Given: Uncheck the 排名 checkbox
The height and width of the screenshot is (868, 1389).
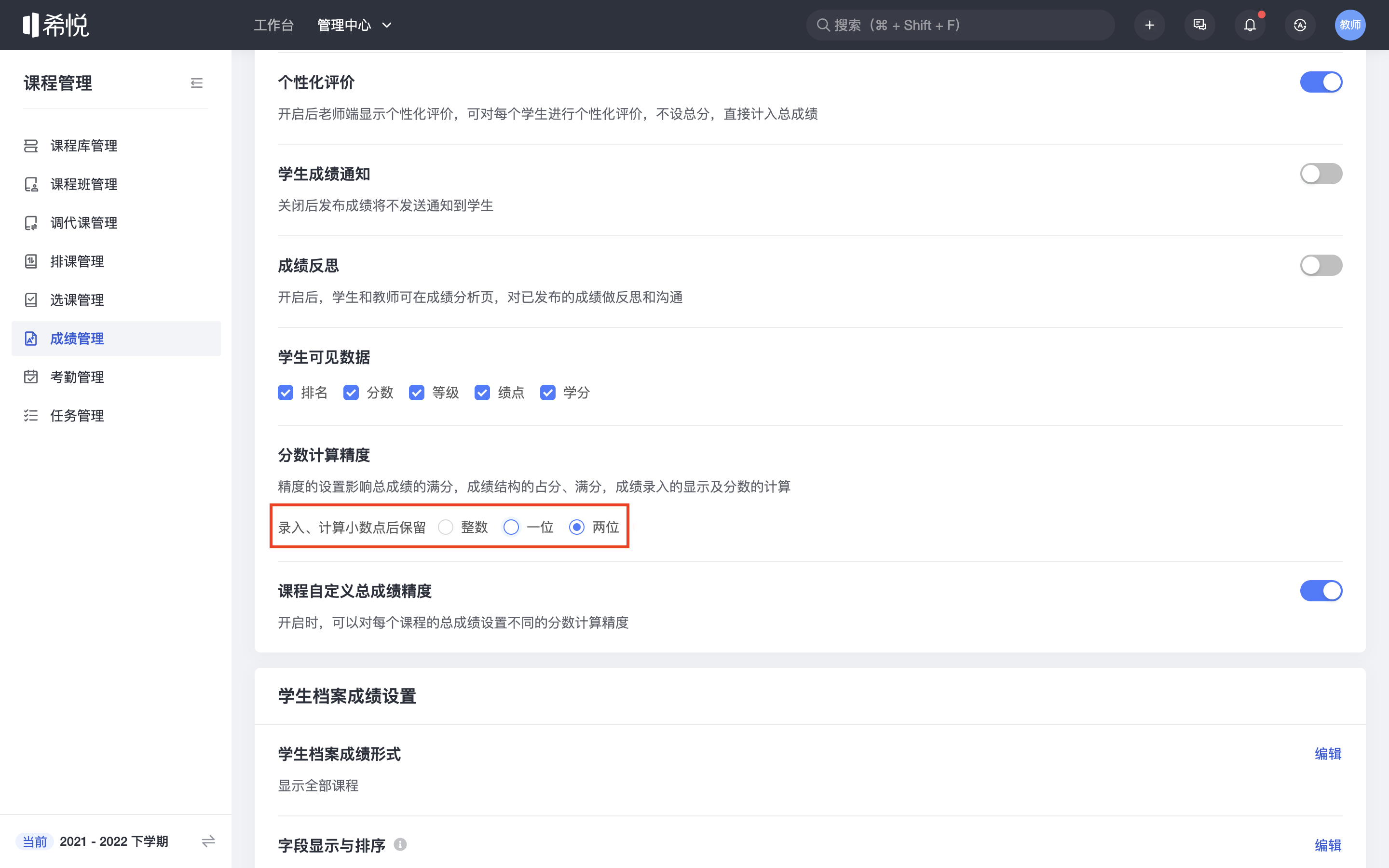Looking at the screenshot, I should tap(285, 393).
